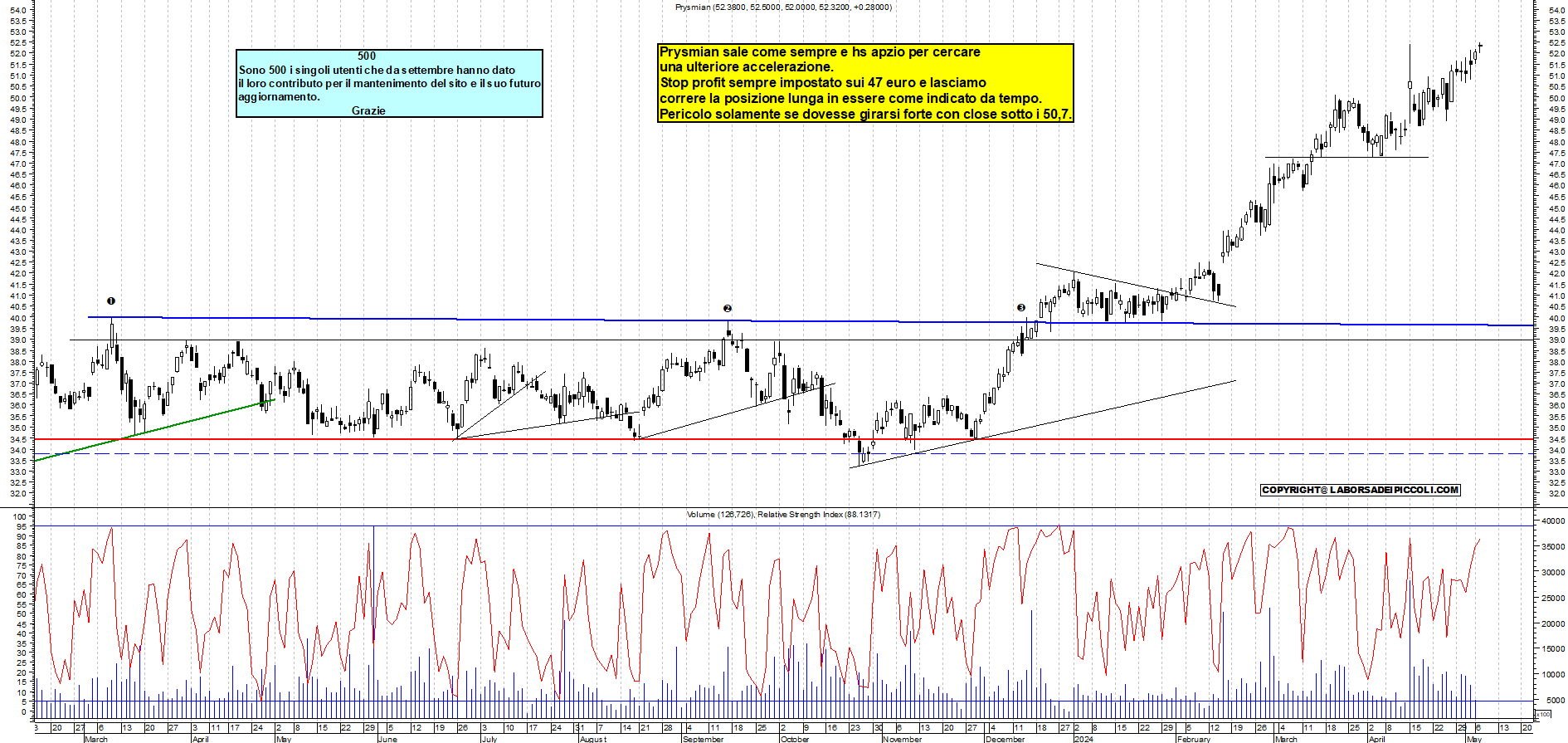Image resolution: width=1568 pixels, height=743 pixels.
Task: Click the "June" month label on the time axis
Action: click(387, 739)
